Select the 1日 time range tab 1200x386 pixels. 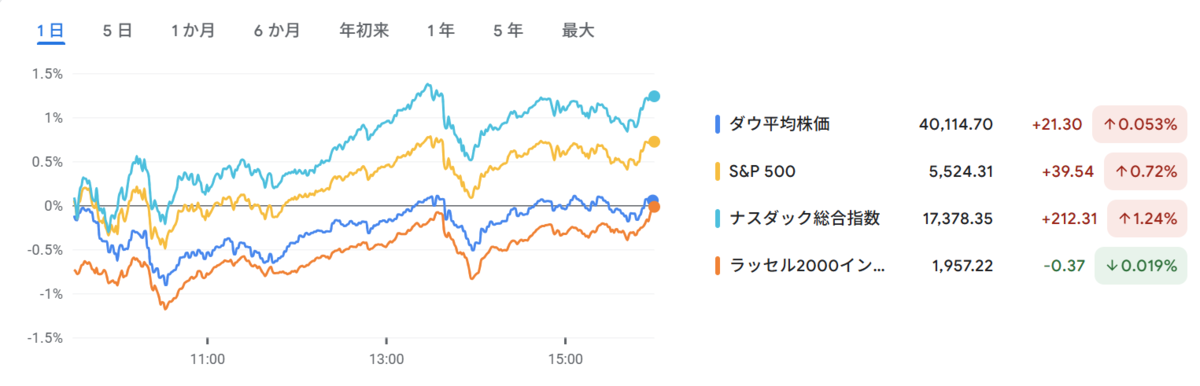pos(51,31)
